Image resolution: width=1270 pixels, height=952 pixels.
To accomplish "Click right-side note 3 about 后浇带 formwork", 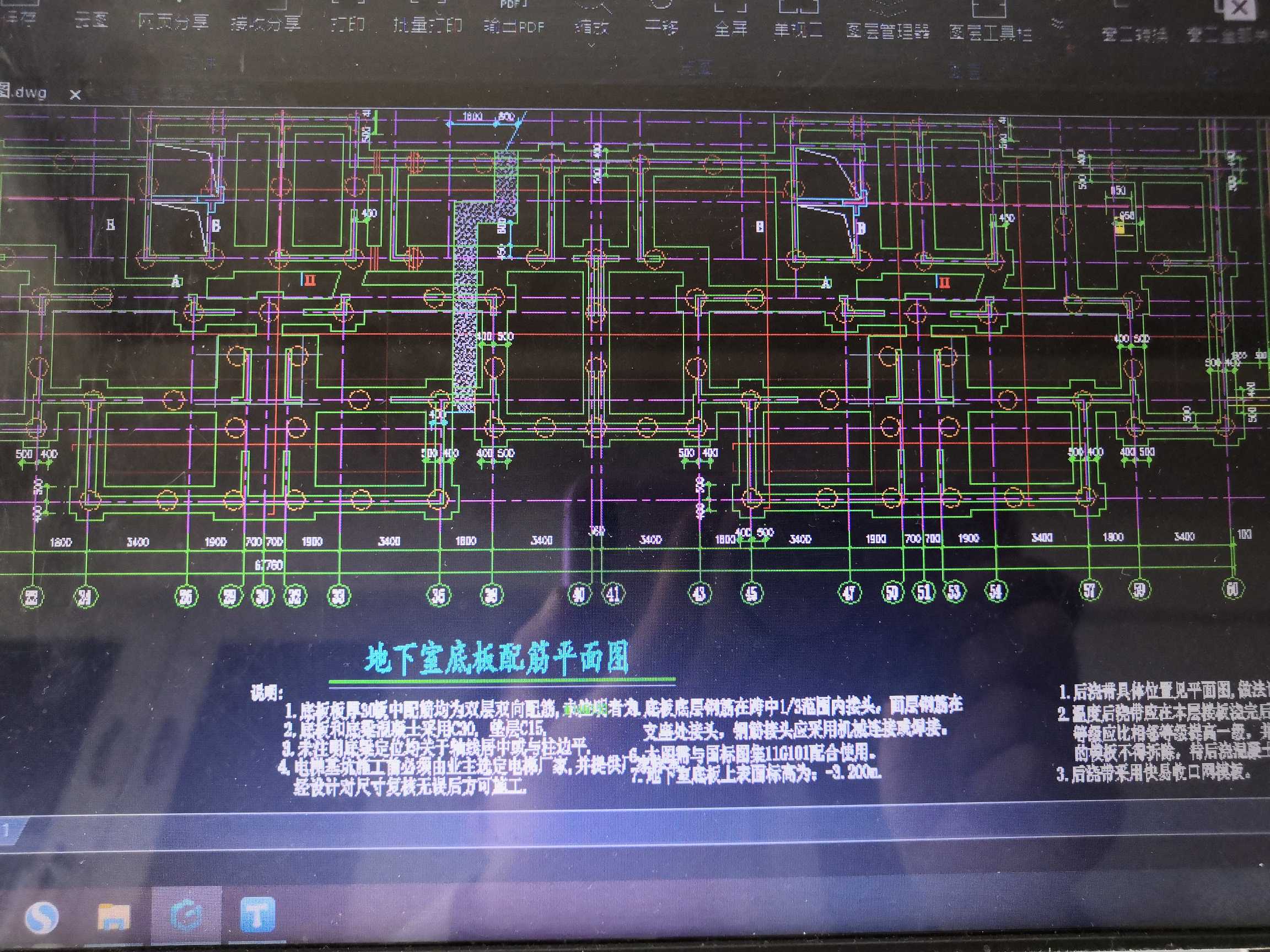I will tap(1154, 773).
